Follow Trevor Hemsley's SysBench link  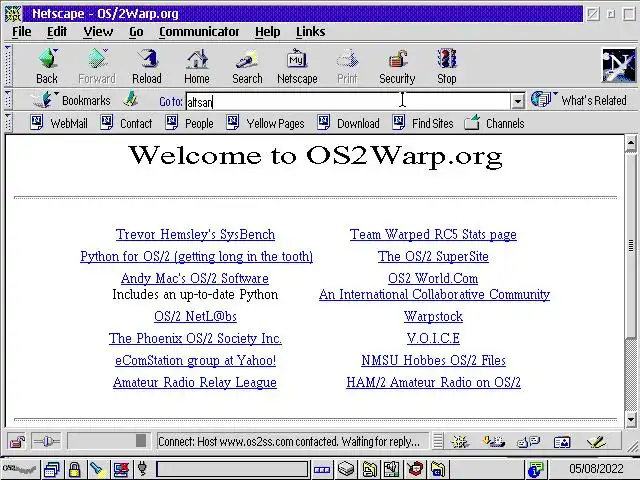195,235
